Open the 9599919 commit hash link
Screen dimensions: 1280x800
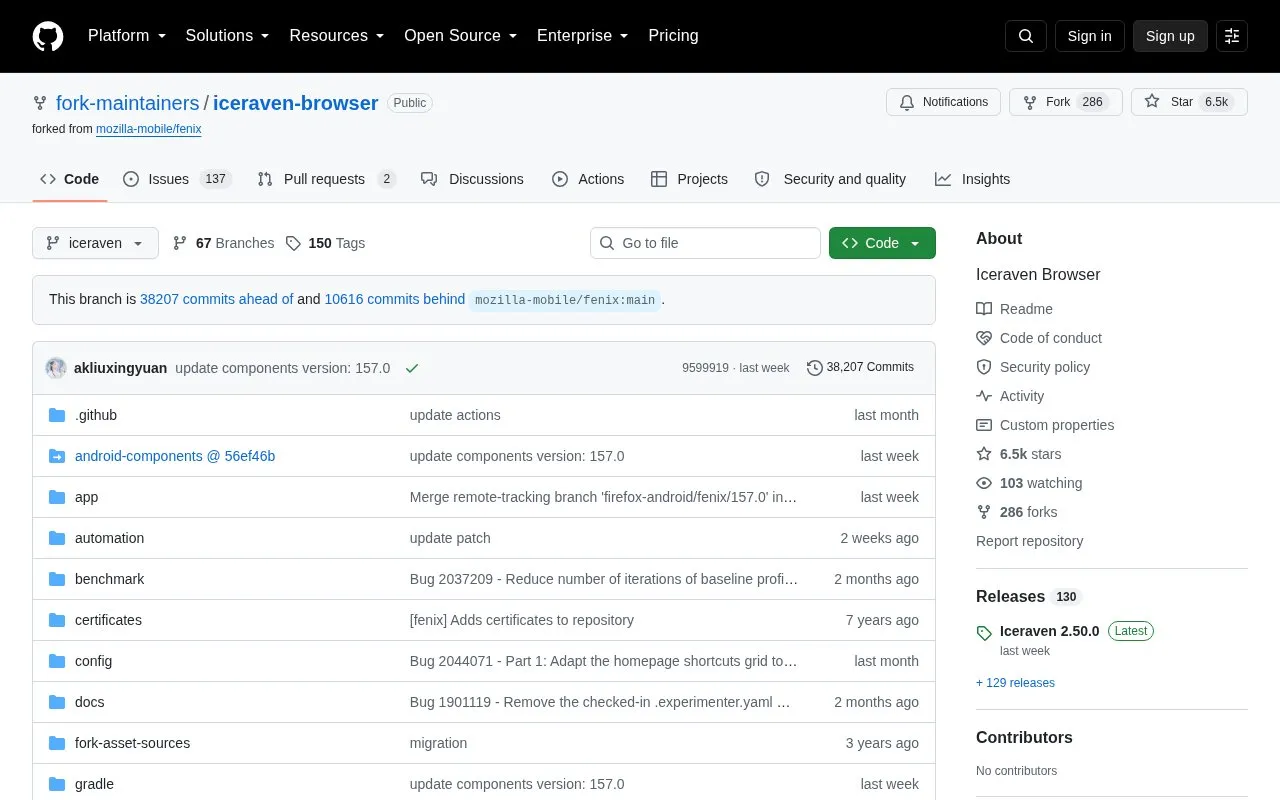[705, 368]
